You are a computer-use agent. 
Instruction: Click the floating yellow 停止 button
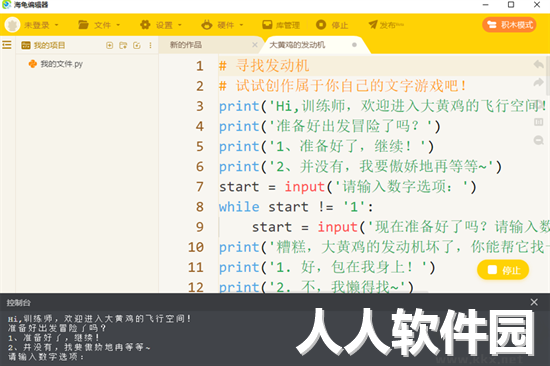coord(503,270)
